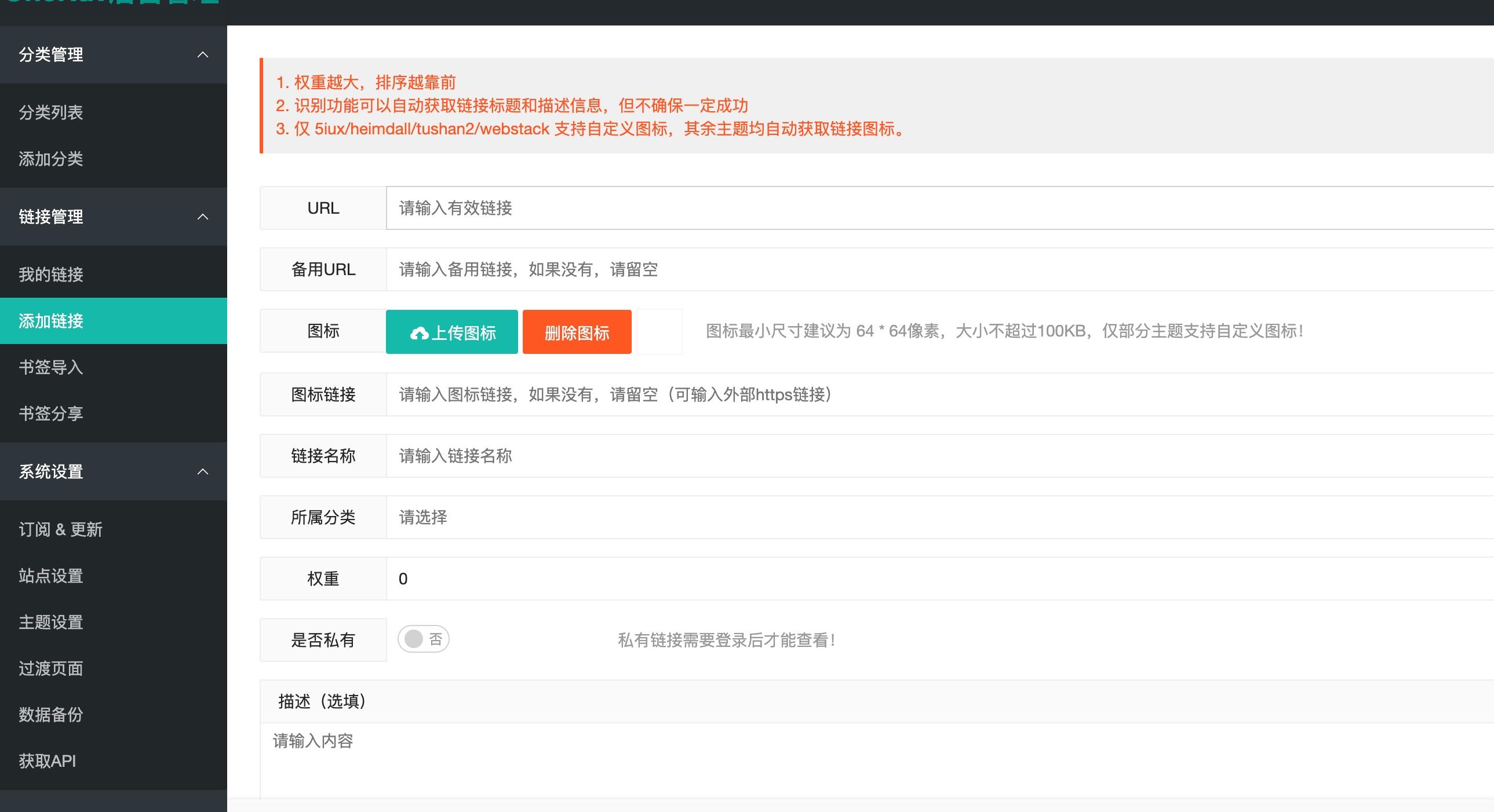
Task: Open 订阅 & 更新 settings
Action: click(x=60, y=529)
